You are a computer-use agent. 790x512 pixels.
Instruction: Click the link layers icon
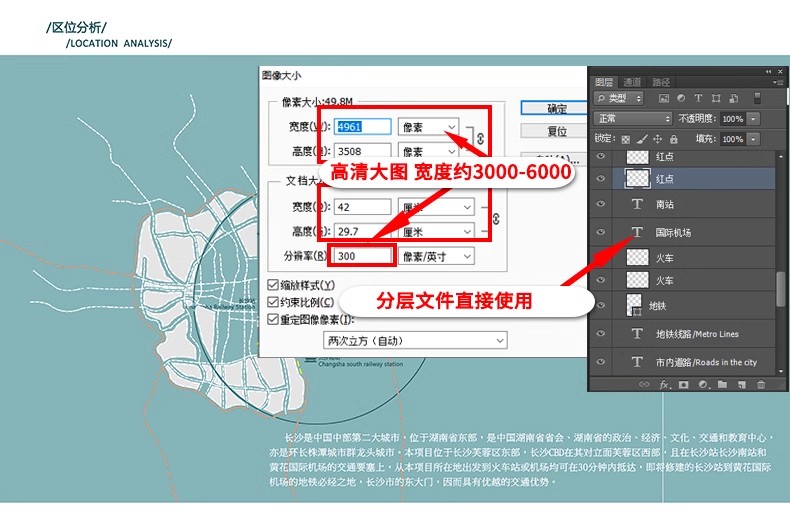click(644, 385)
